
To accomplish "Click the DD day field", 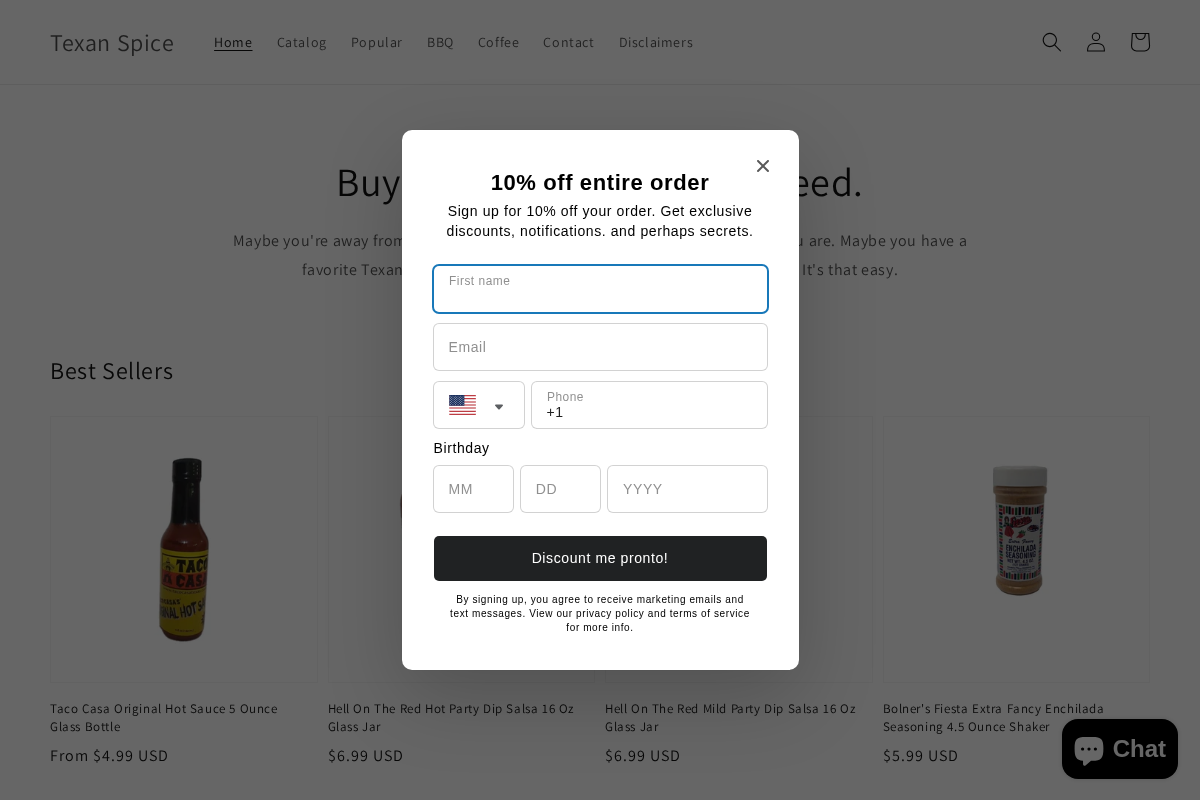I will 560,489.
